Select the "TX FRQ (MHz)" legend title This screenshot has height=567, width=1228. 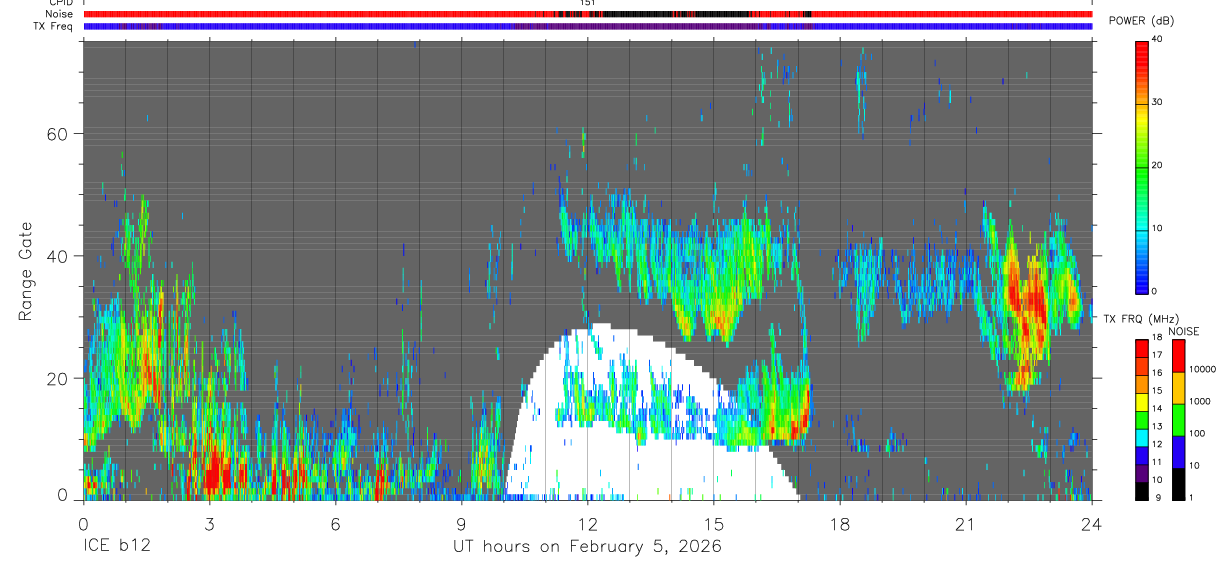(x=1141, y=318)
